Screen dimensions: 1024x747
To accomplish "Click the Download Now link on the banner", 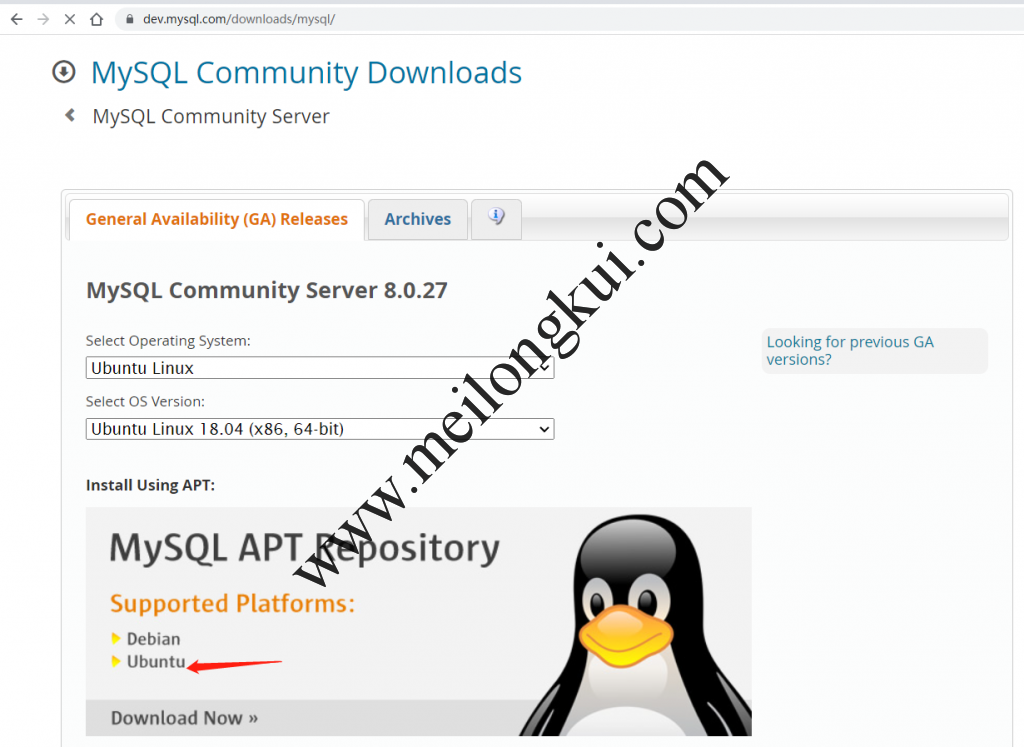I will coord(183,717).
